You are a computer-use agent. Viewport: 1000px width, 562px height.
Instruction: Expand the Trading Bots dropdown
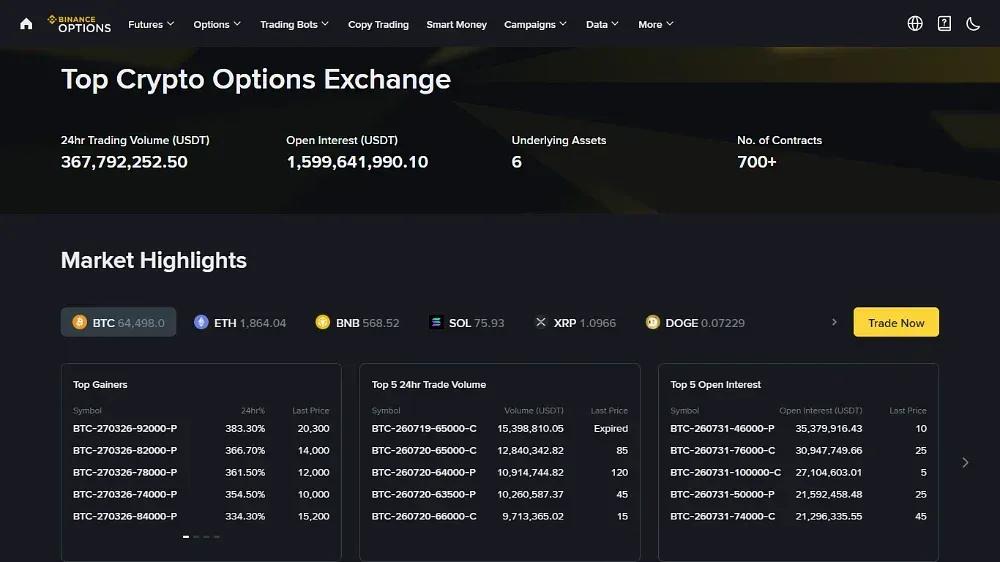tap(294, 24)
